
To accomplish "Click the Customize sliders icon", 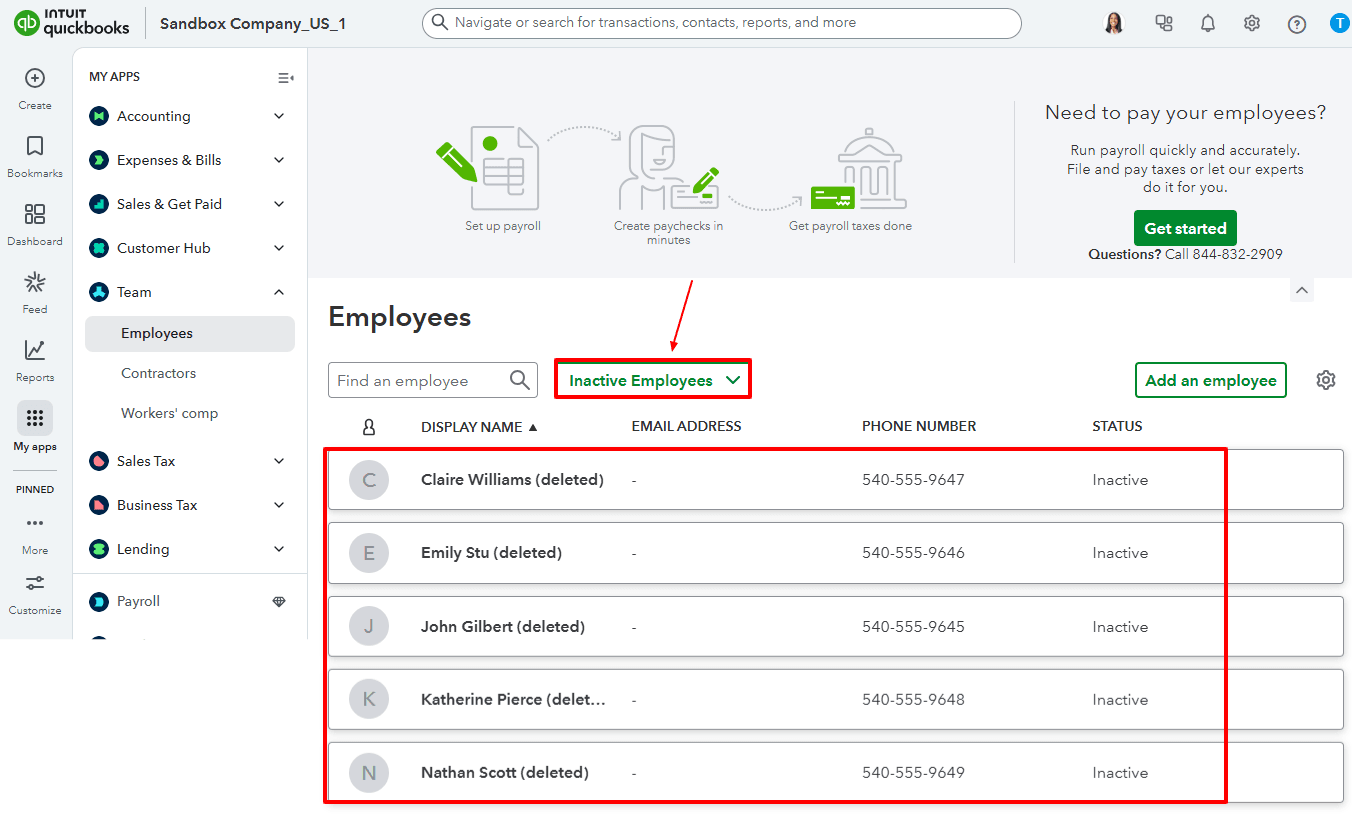I will [35, 583].
